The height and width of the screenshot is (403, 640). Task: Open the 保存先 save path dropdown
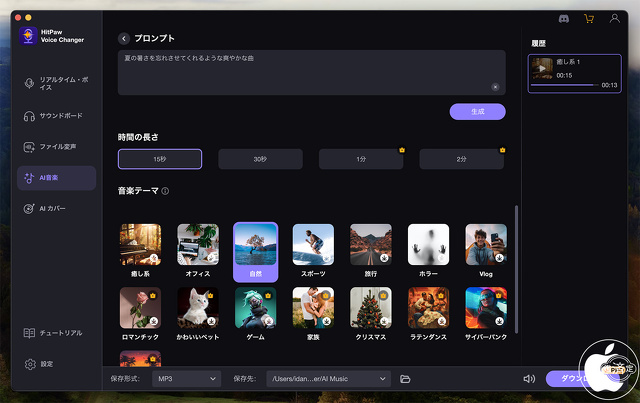coord(329,379)
